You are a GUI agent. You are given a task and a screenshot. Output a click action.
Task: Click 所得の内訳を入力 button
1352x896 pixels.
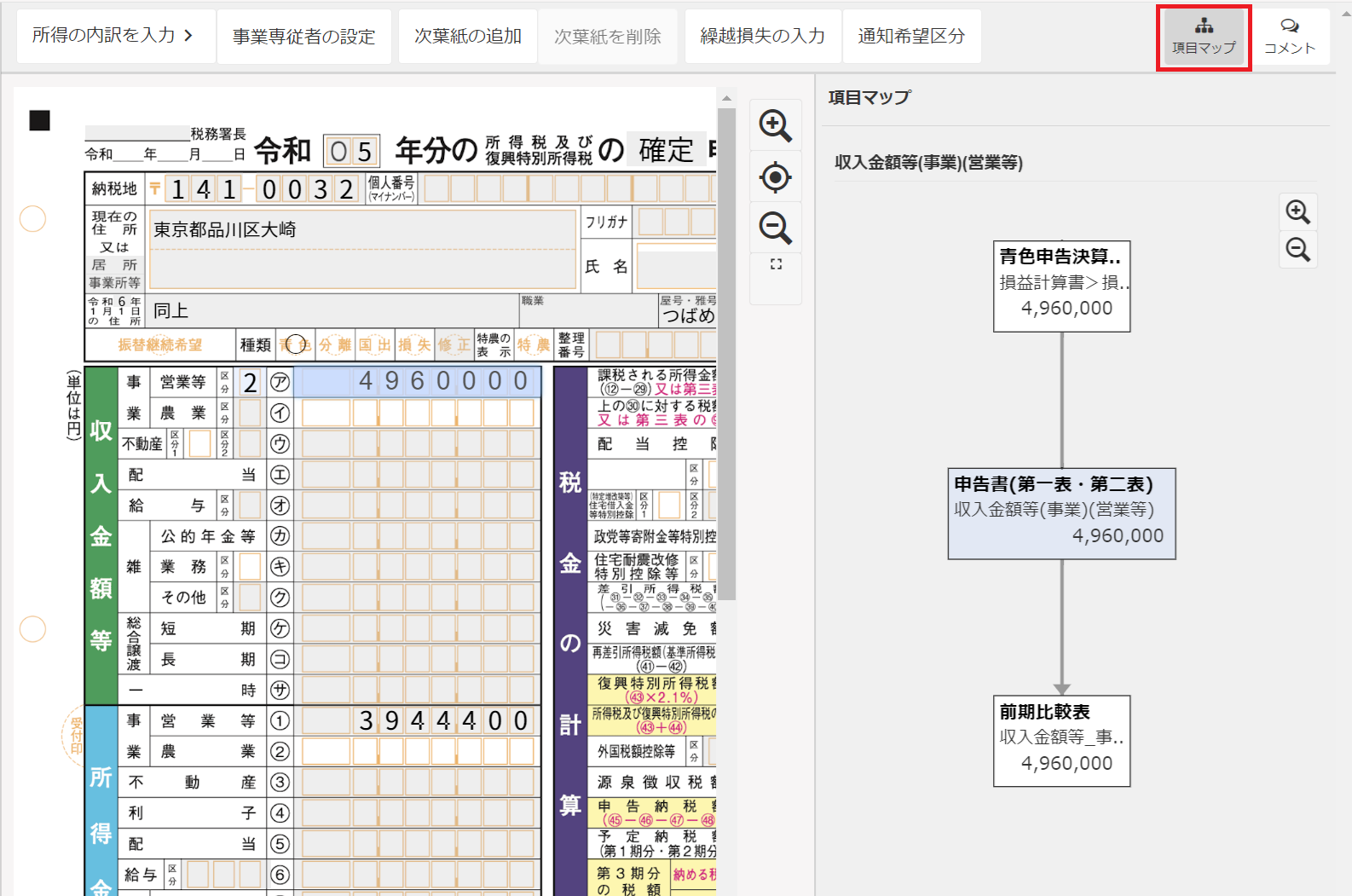pos(115,36)
